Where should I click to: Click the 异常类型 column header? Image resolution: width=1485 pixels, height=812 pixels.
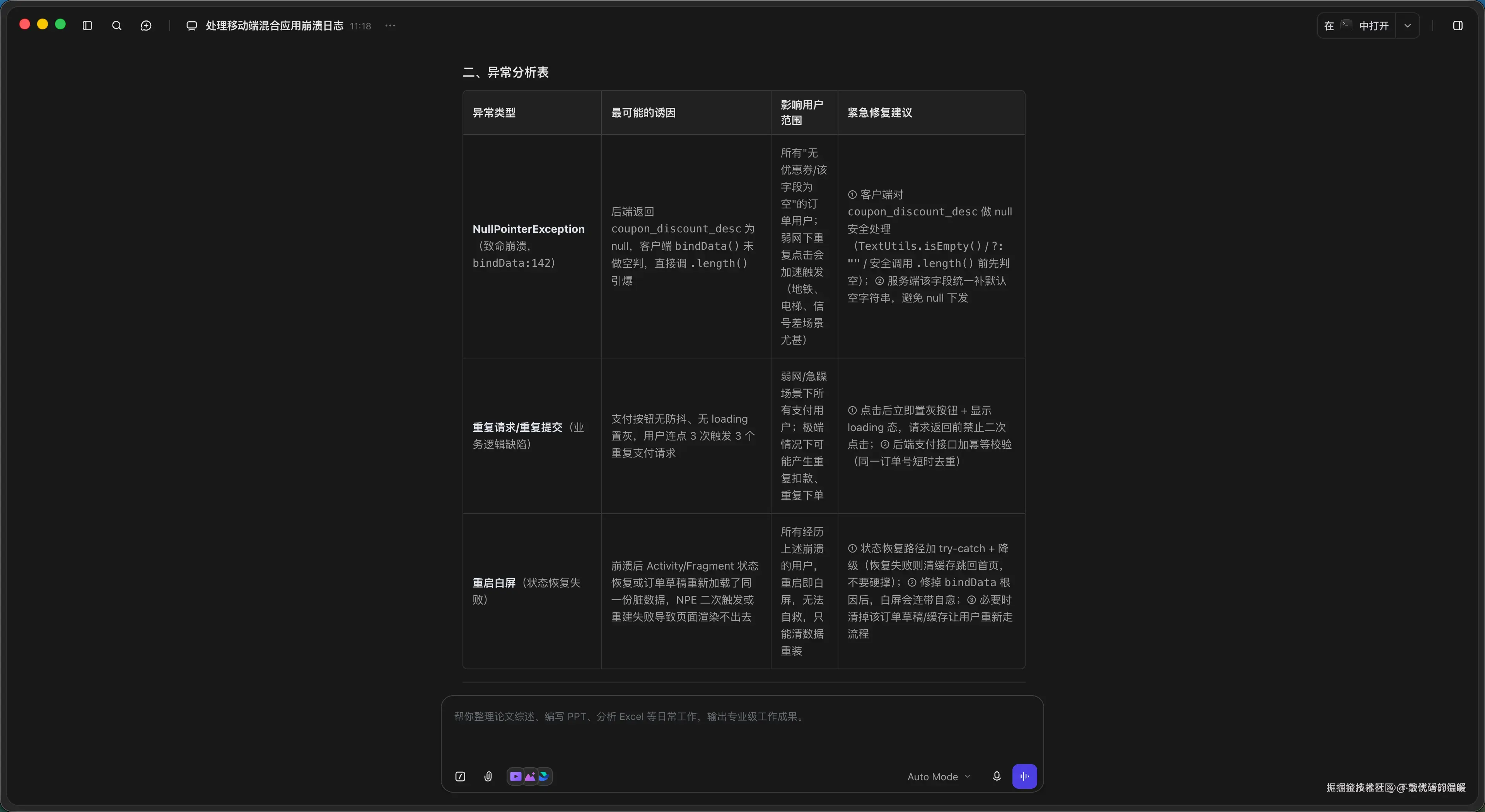point(531,113)
